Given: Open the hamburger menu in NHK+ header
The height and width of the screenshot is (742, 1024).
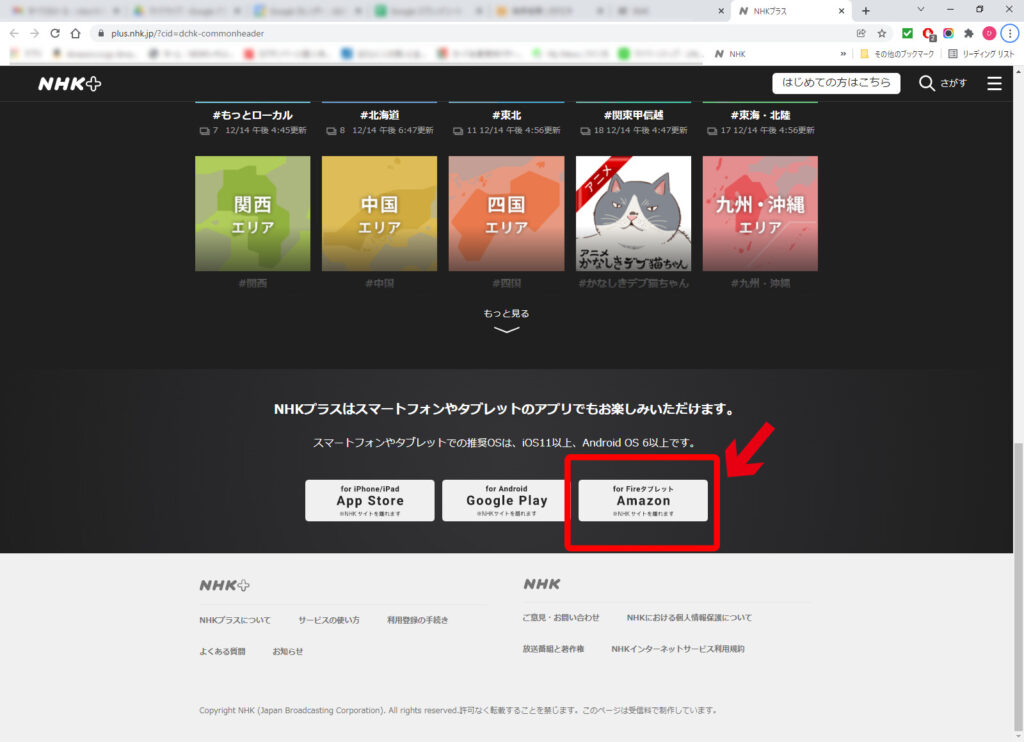Looking at the screenshot, I should click(994, 84).
